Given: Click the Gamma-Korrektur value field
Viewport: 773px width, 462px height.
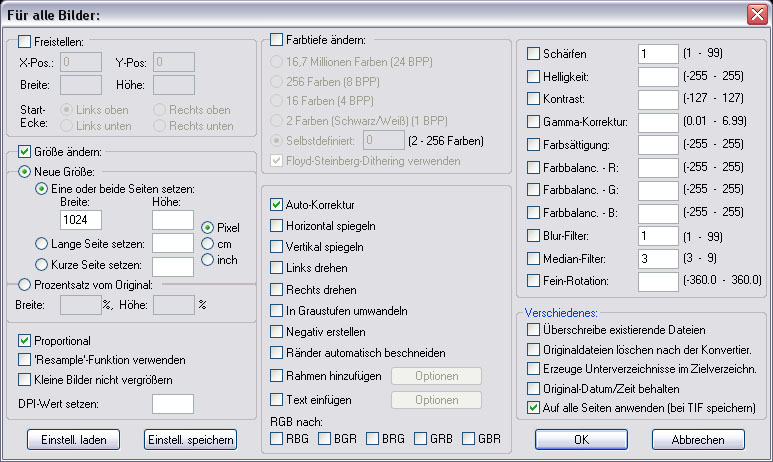Looking at the screenshot, I should 657,122.
